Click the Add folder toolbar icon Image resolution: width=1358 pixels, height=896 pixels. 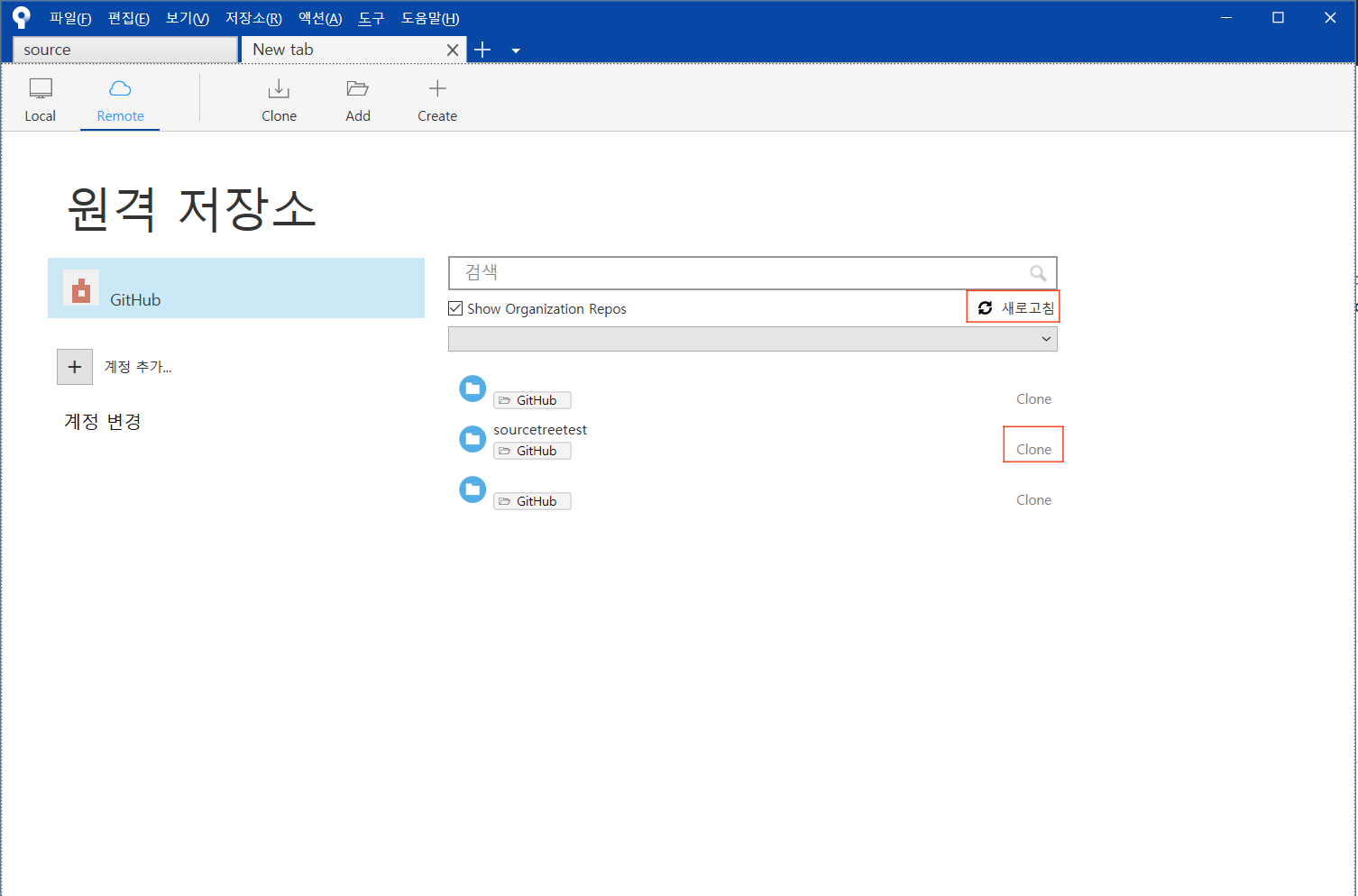pyautogui.click(x=358, y=88)
